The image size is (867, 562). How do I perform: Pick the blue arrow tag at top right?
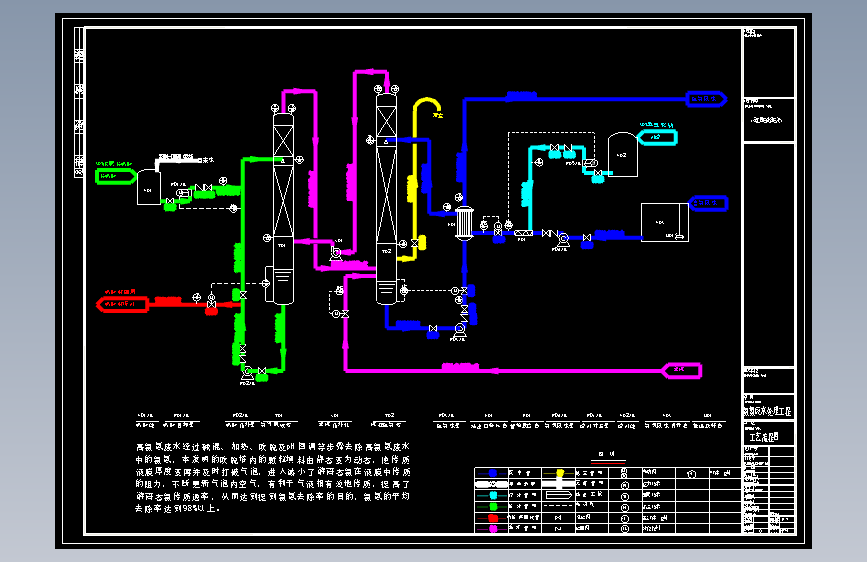[706, 99]
